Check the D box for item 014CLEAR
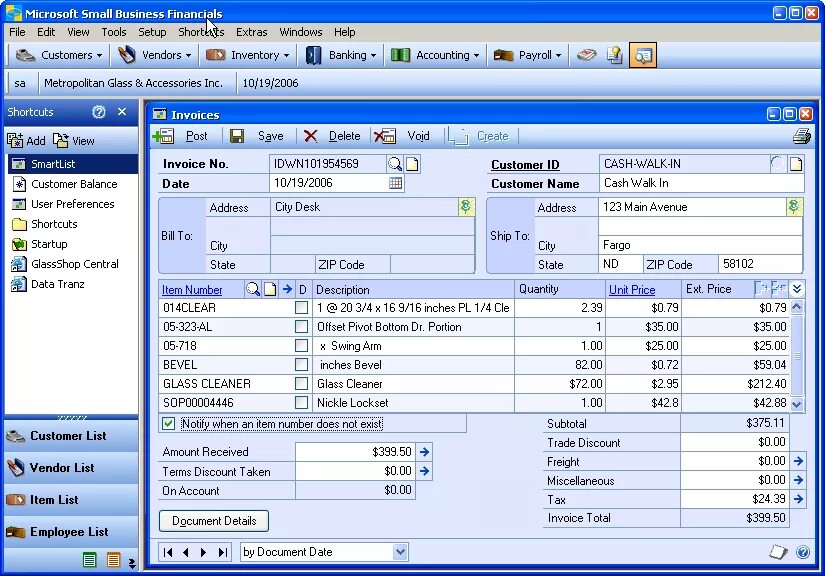This screenshot has height=576, width=825. pyautogui.click(x=301, y=308)
